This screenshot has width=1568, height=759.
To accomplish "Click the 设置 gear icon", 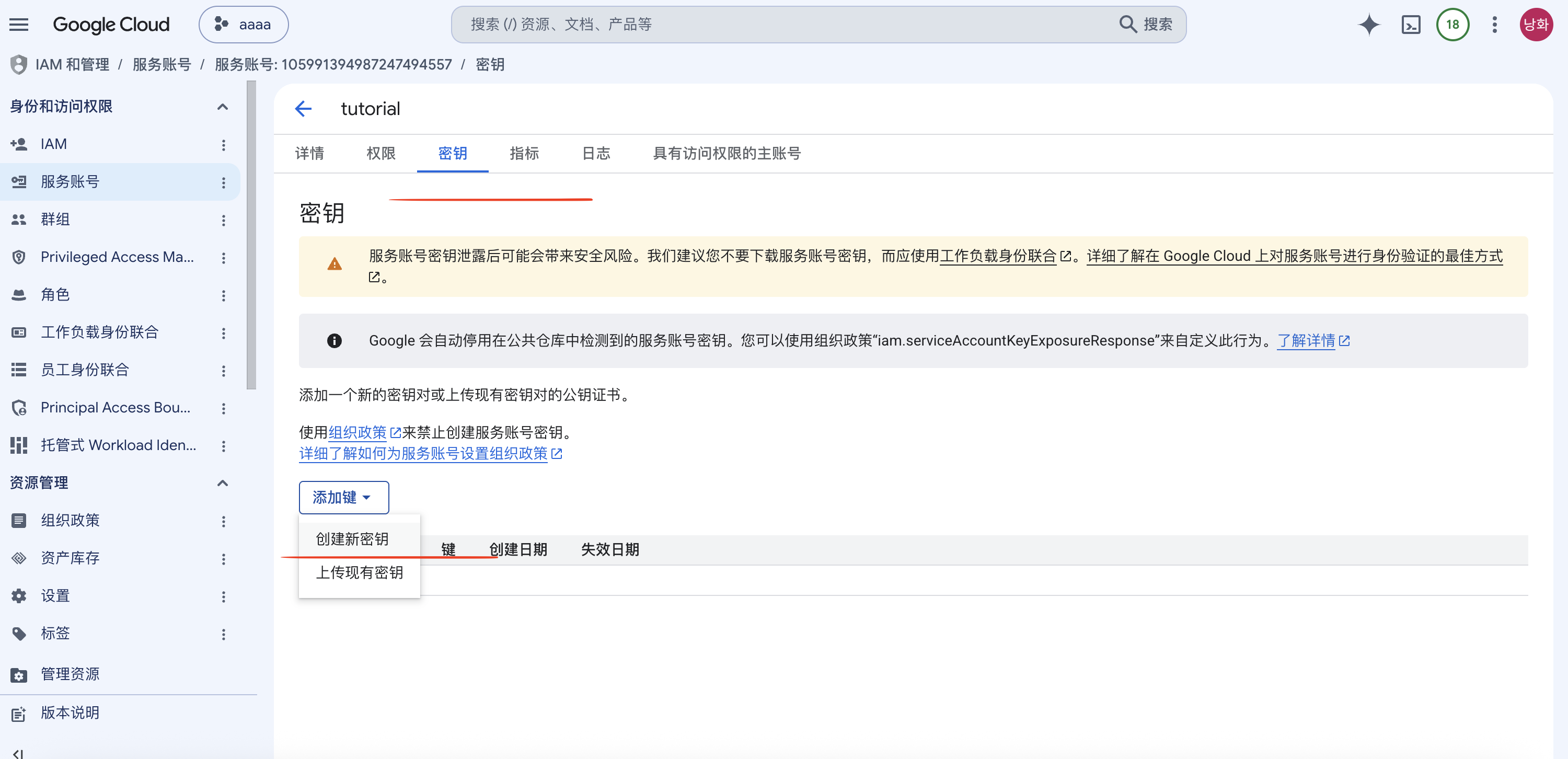I will click(19, 596).
